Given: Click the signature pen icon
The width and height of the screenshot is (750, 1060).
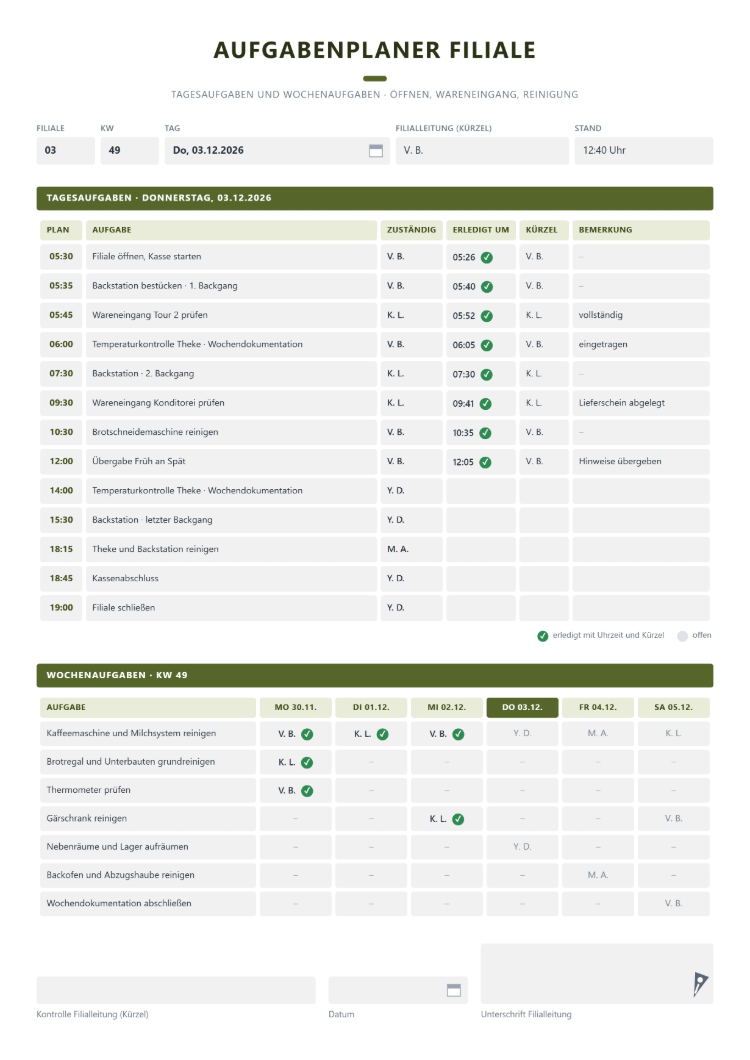Looking at the screenshot, I should pos(700,984).
